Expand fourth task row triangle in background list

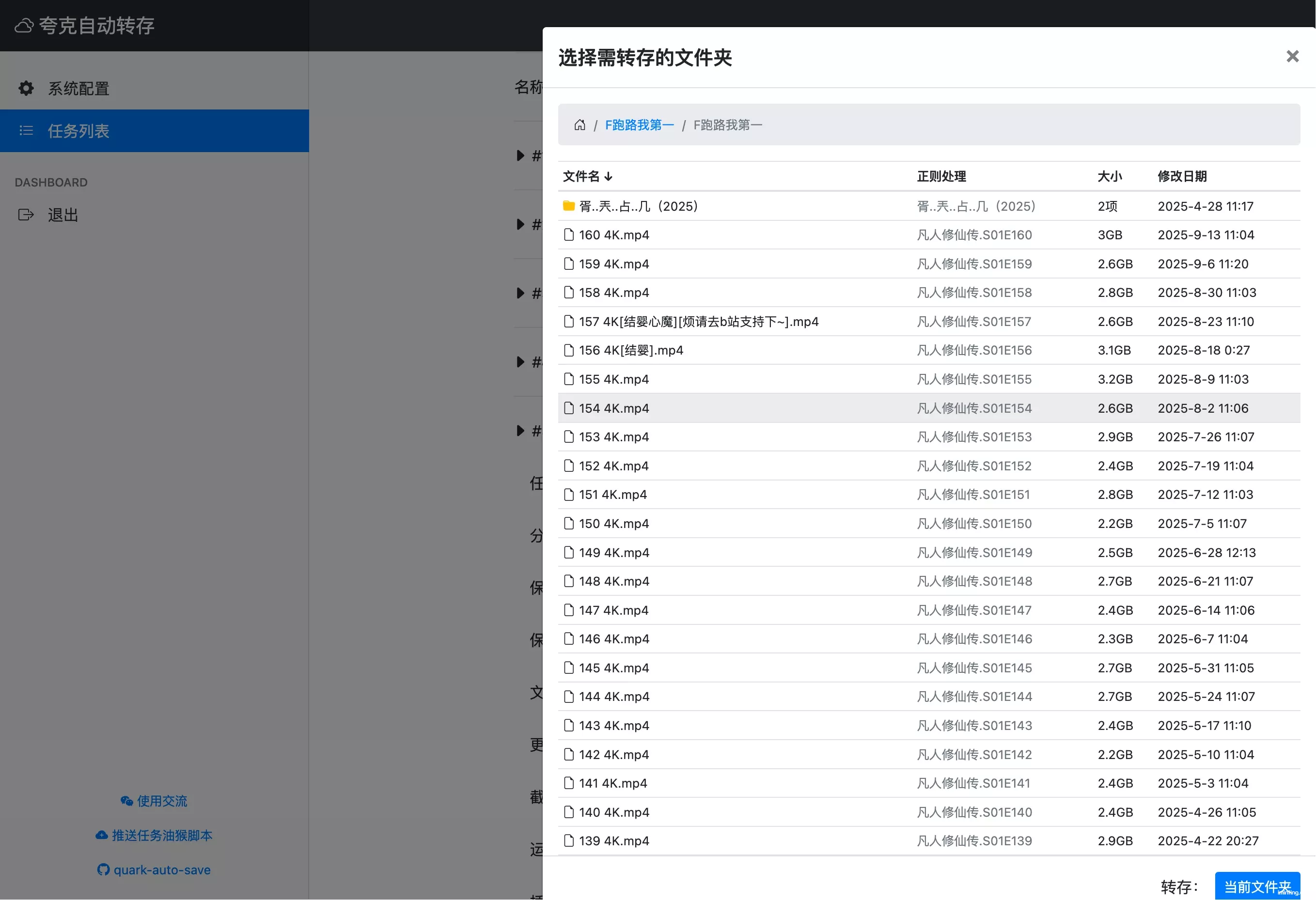pyautogui.click(x=520, y=362)
